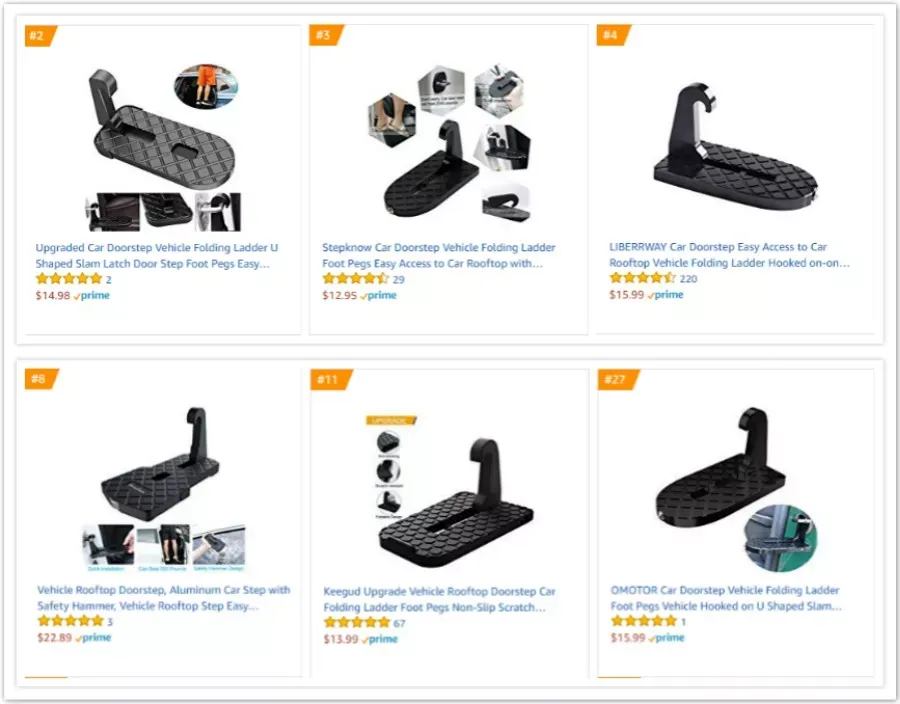Click the #27 rank badge
900x704 pixels.
(618, 379)
